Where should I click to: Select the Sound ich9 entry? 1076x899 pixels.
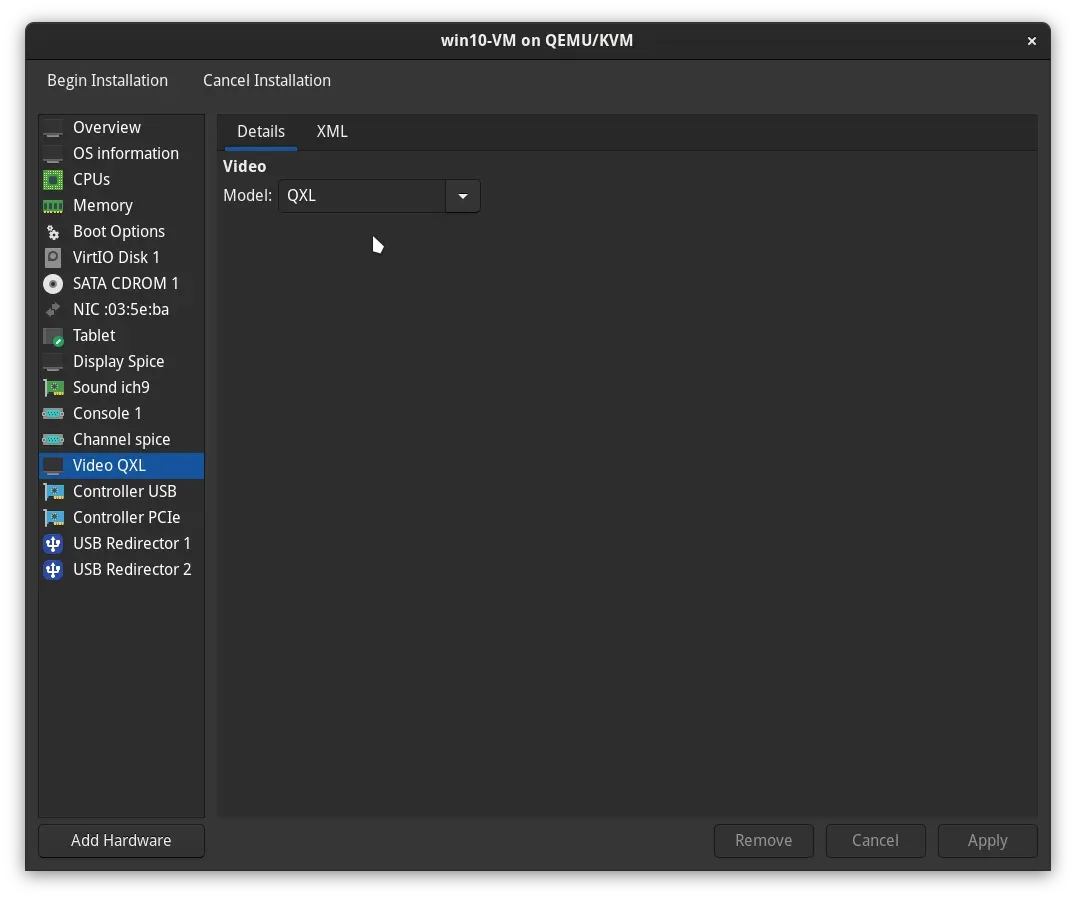coord(121,388)
